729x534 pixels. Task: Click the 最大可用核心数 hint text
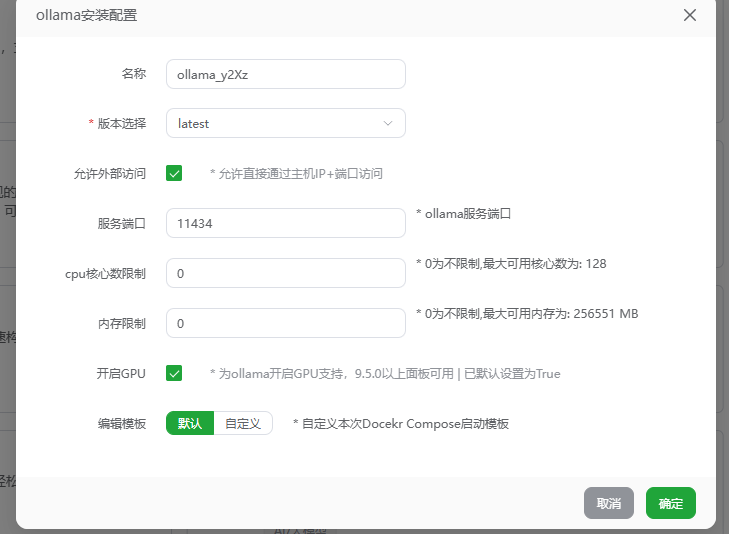511,264
